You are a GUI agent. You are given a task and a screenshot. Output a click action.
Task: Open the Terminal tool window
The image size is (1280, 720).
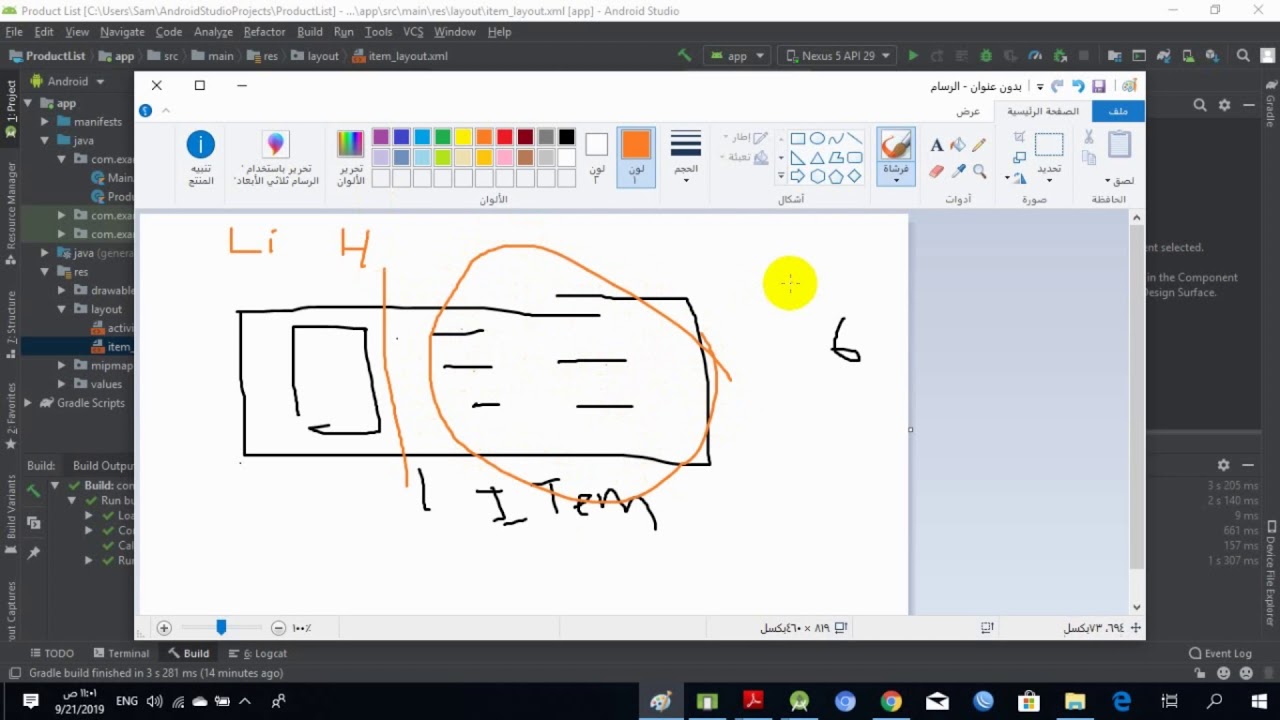120,653
